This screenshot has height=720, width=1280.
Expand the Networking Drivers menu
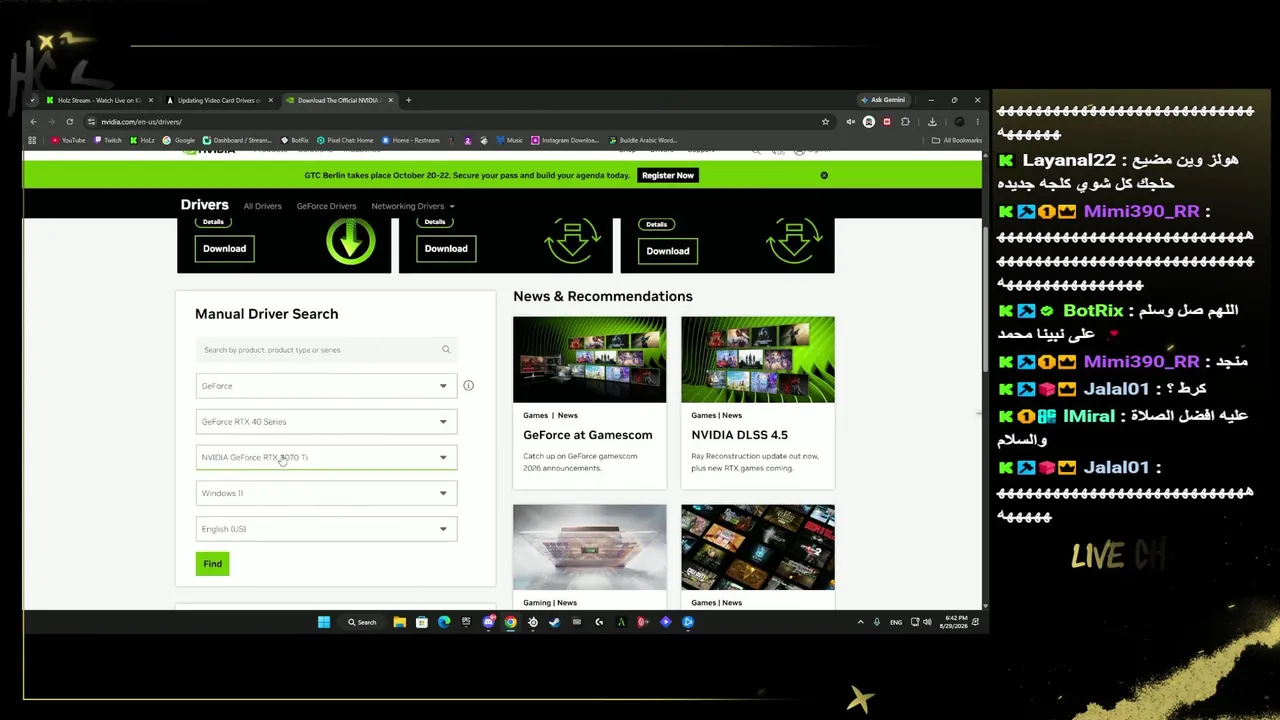coord(413,206)
